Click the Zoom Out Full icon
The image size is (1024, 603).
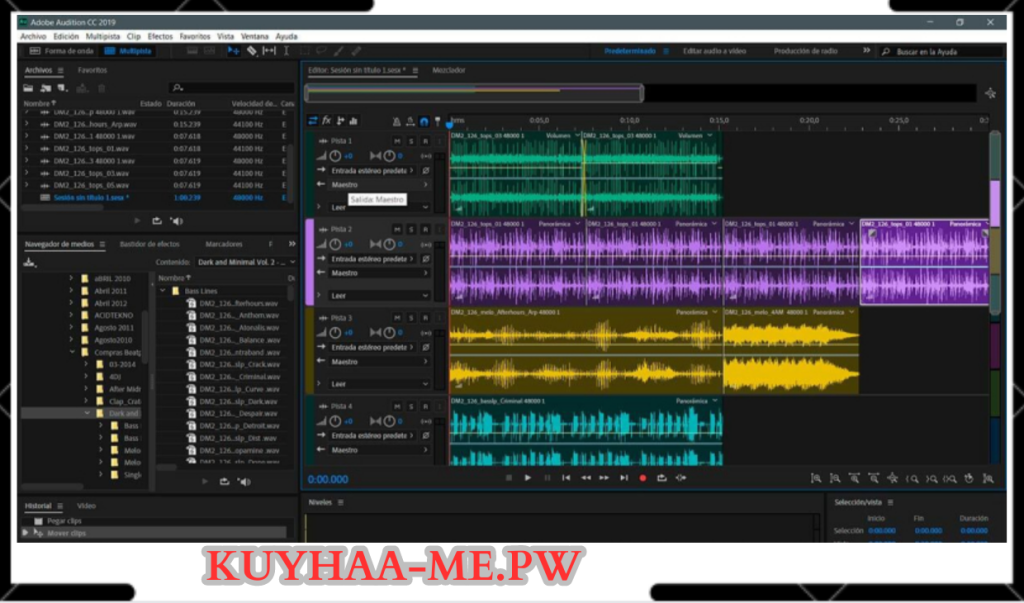click(892, 479)
